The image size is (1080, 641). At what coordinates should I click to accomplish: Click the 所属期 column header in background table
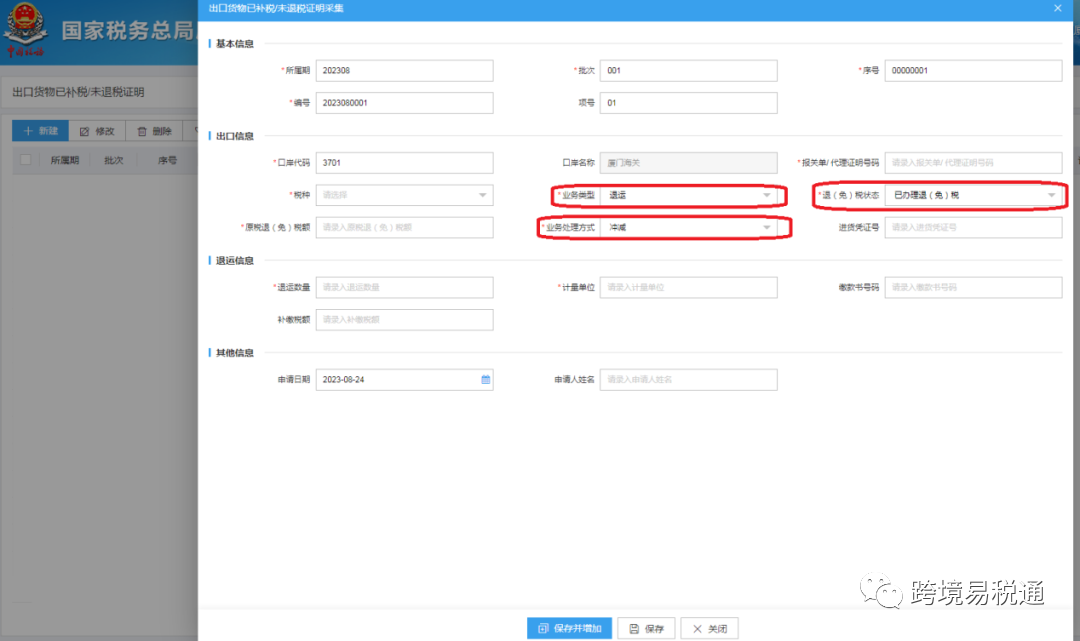65,160
